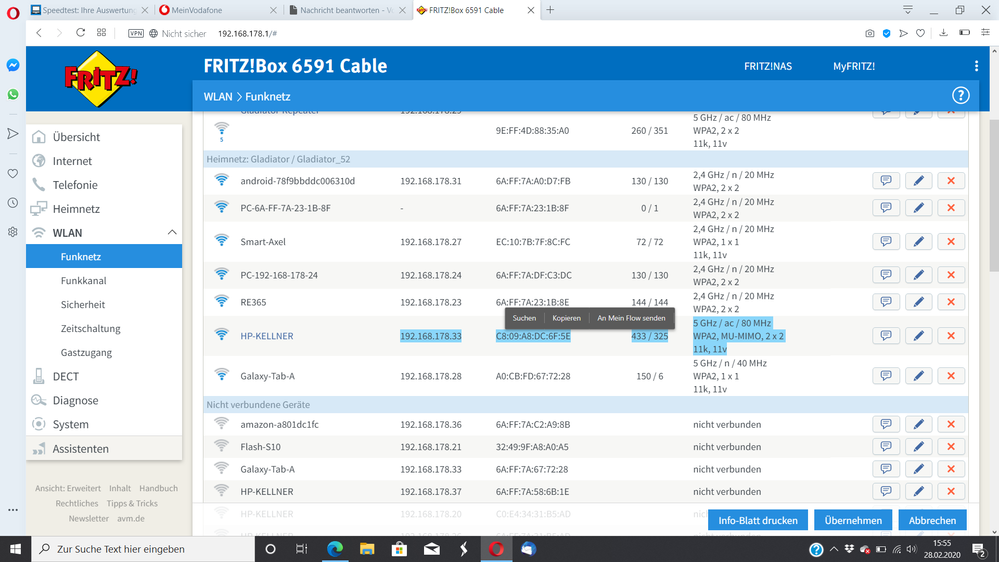999x562 pixels.
Task: Take a snapshot with camera icon
Action: 870,33
